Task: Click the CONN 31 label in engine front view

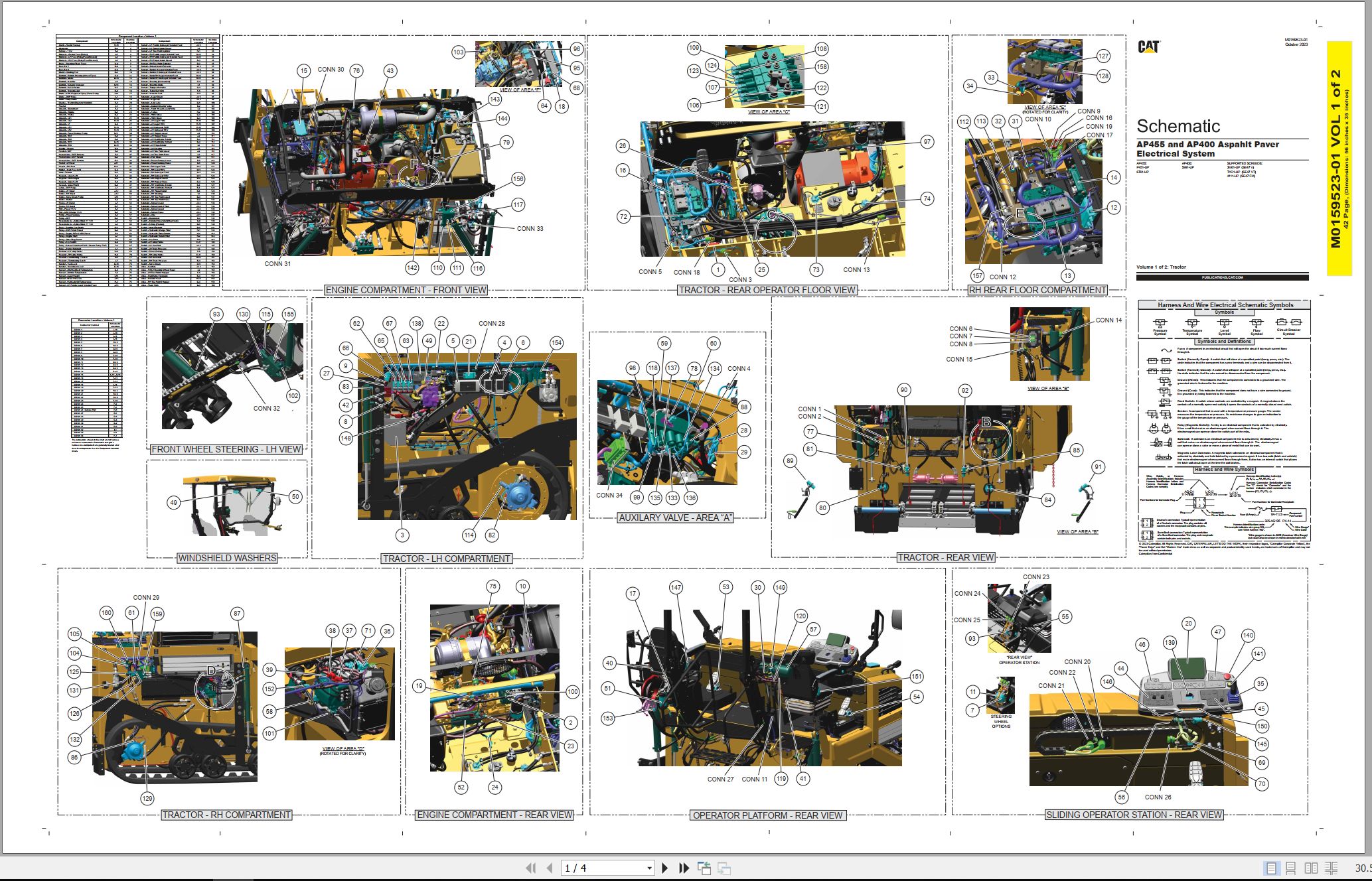Action: tap(277, 264)
